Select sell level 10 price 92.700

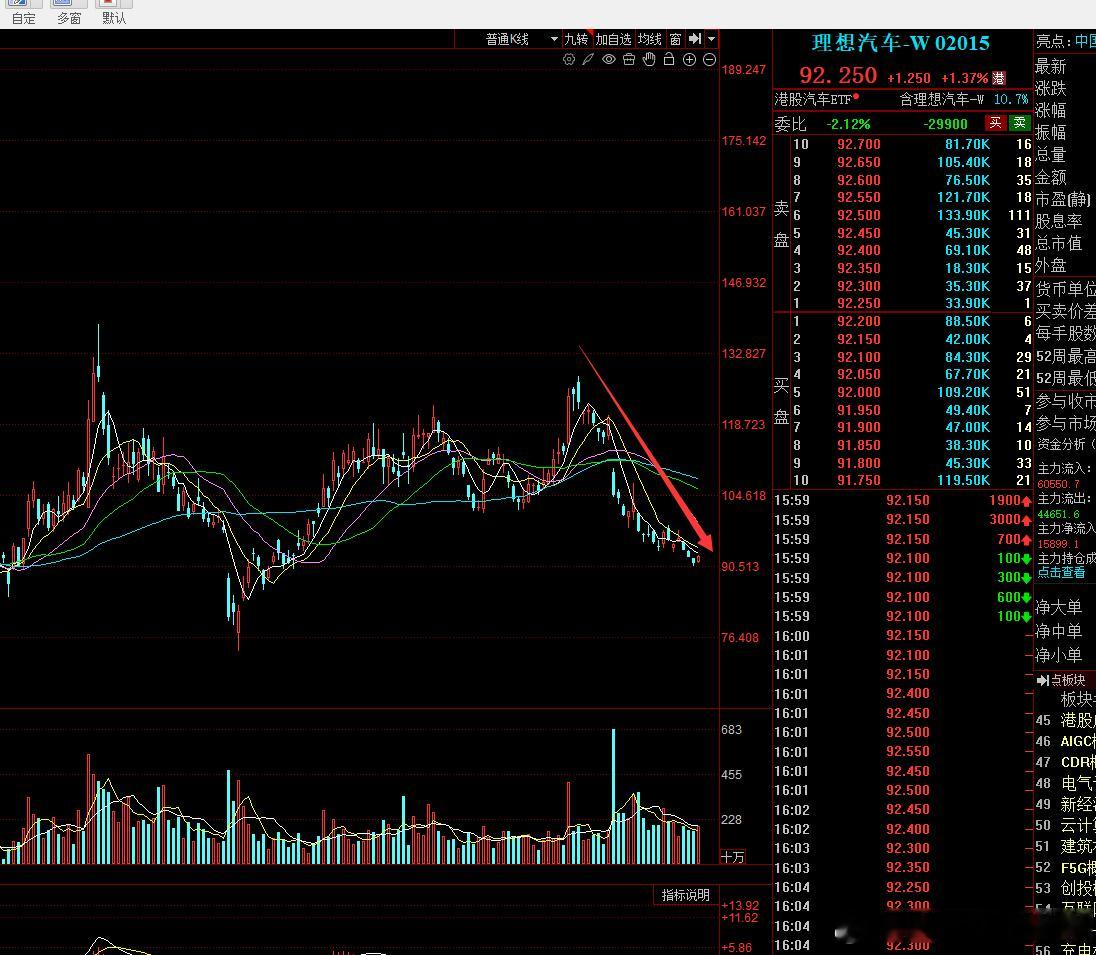tap(858, 145)
